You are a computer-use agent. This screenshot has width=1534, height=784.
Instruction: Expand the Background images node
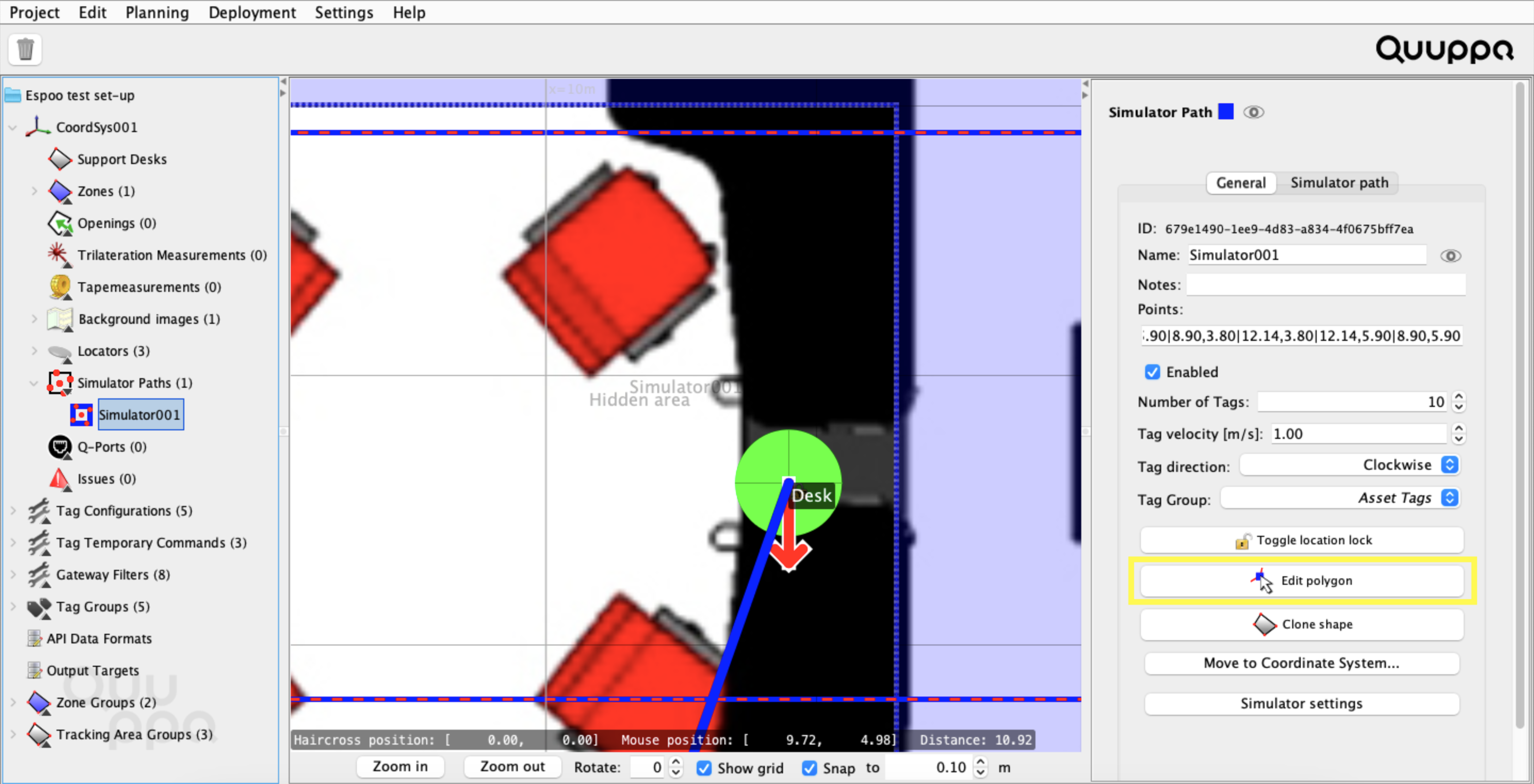click(x=34, y=319)
